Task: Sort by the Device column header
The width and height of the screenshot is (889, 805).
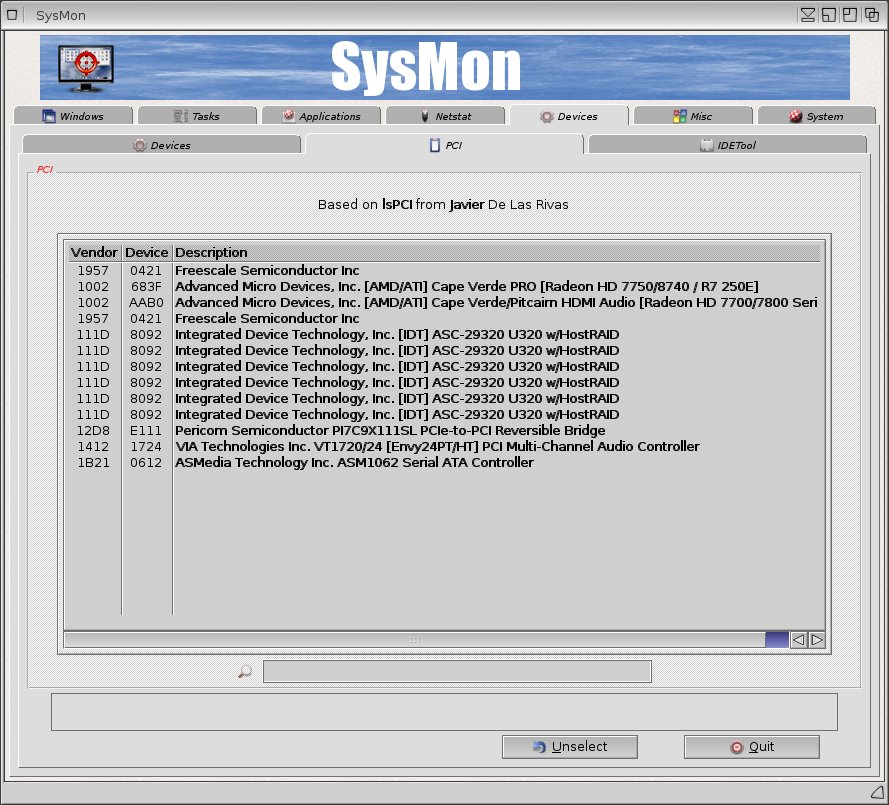Action: pos(146,252)
